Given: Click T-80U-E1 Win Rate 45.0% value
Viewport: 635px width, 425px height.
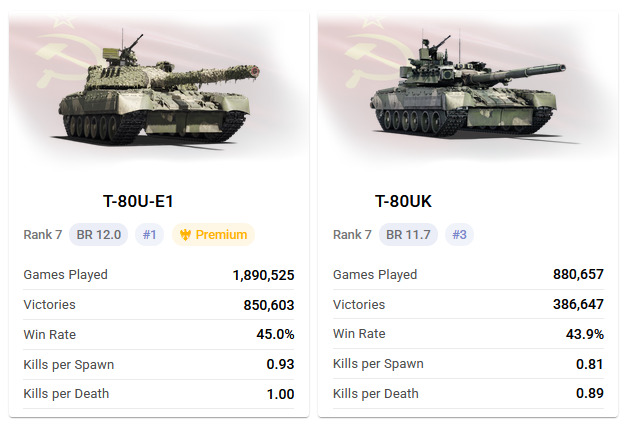Looking at the screenshot, I should pos(275,334).
